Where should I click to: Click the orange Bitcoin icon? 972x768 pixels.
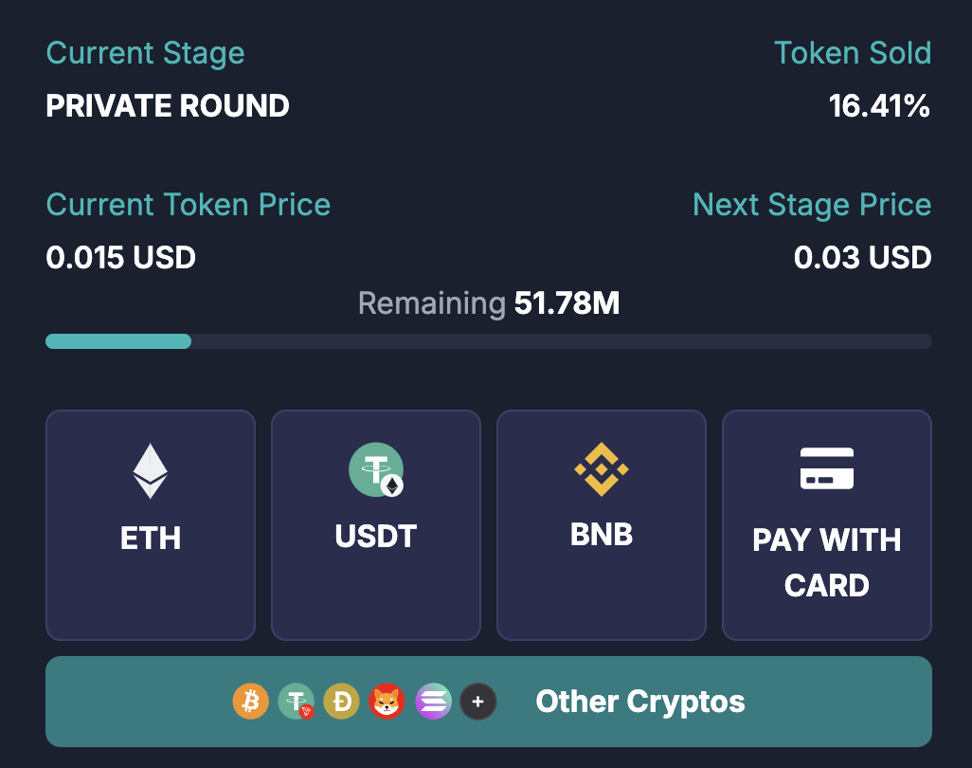[x=251, y=702]
